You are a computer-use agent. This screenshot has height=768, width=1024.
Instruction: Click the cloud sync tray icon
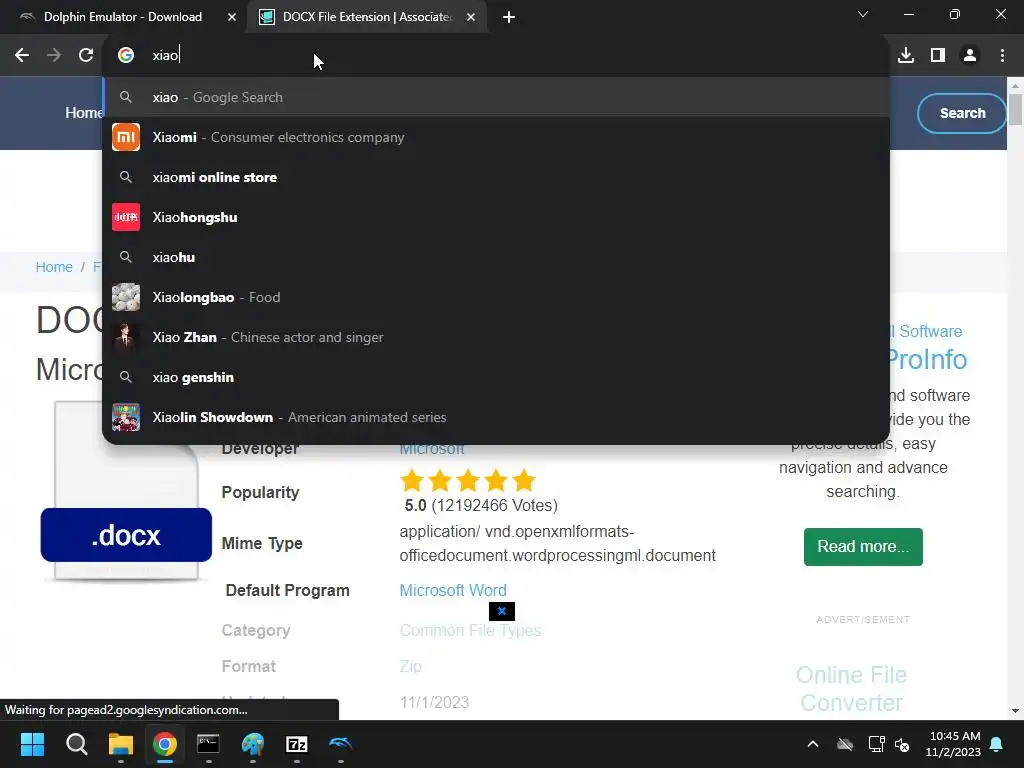coord(845,744)
